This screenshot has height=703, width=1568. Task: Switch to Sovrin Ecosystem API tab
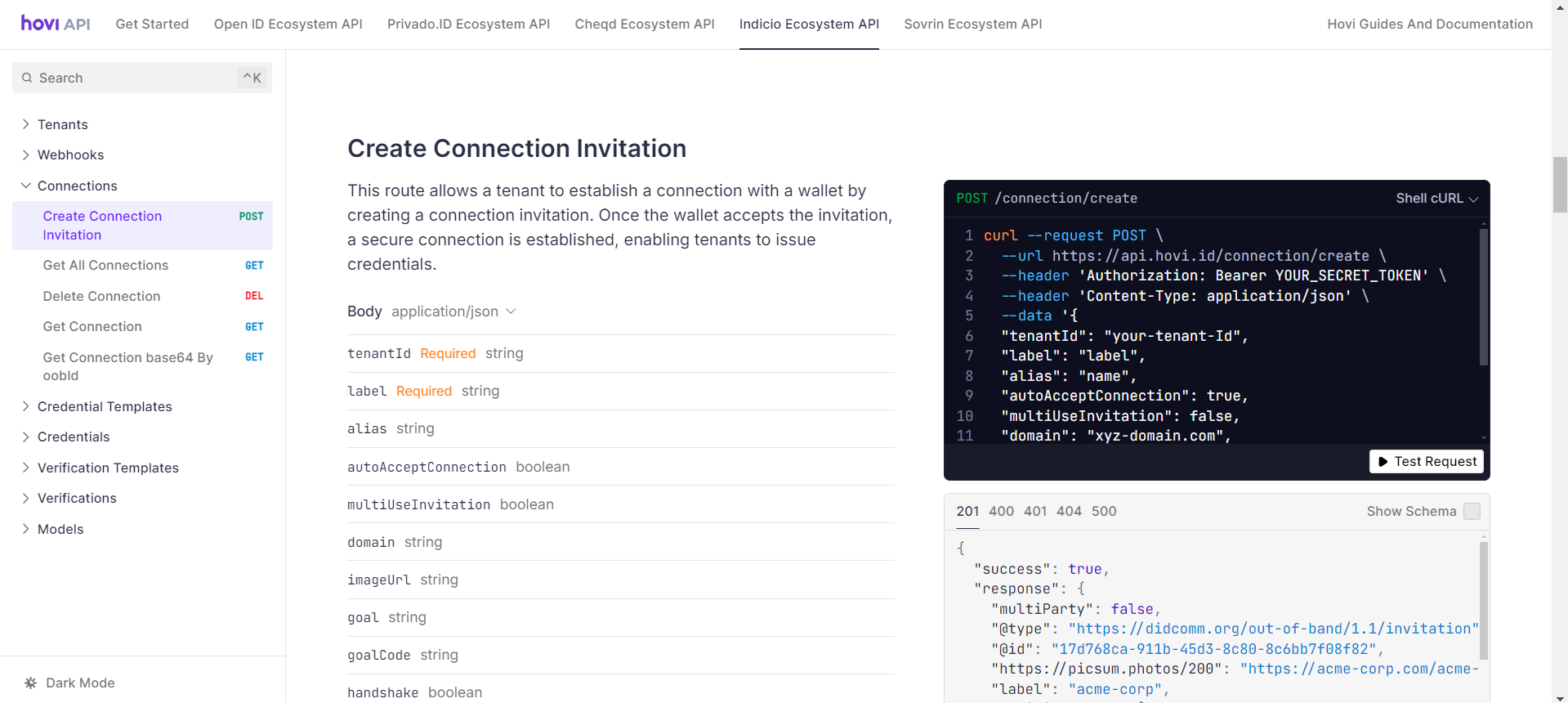[x=972, y=24]
